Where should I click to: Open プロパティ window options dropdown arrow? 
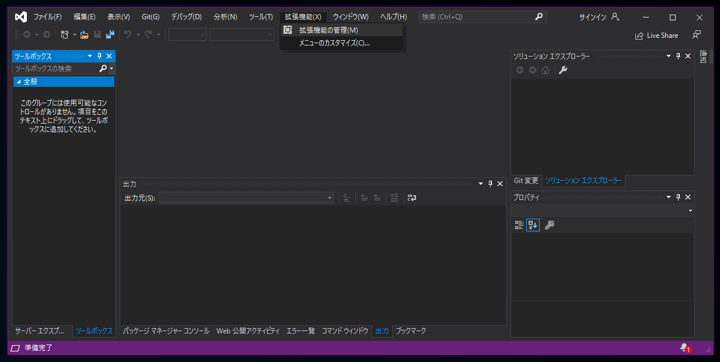[669, 197]
